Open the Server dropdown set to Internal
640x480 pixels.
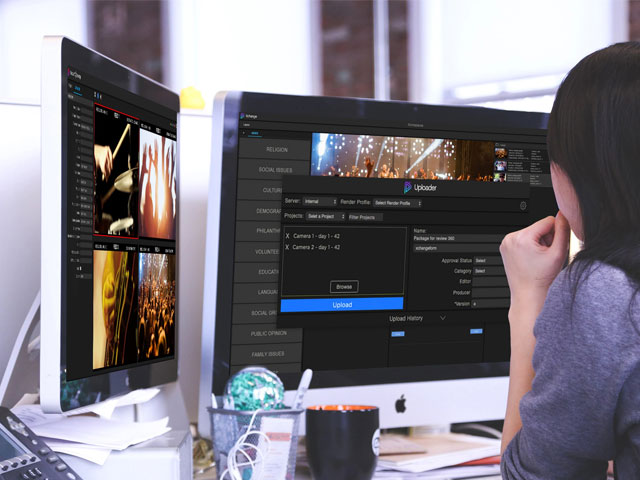point(320,201)
